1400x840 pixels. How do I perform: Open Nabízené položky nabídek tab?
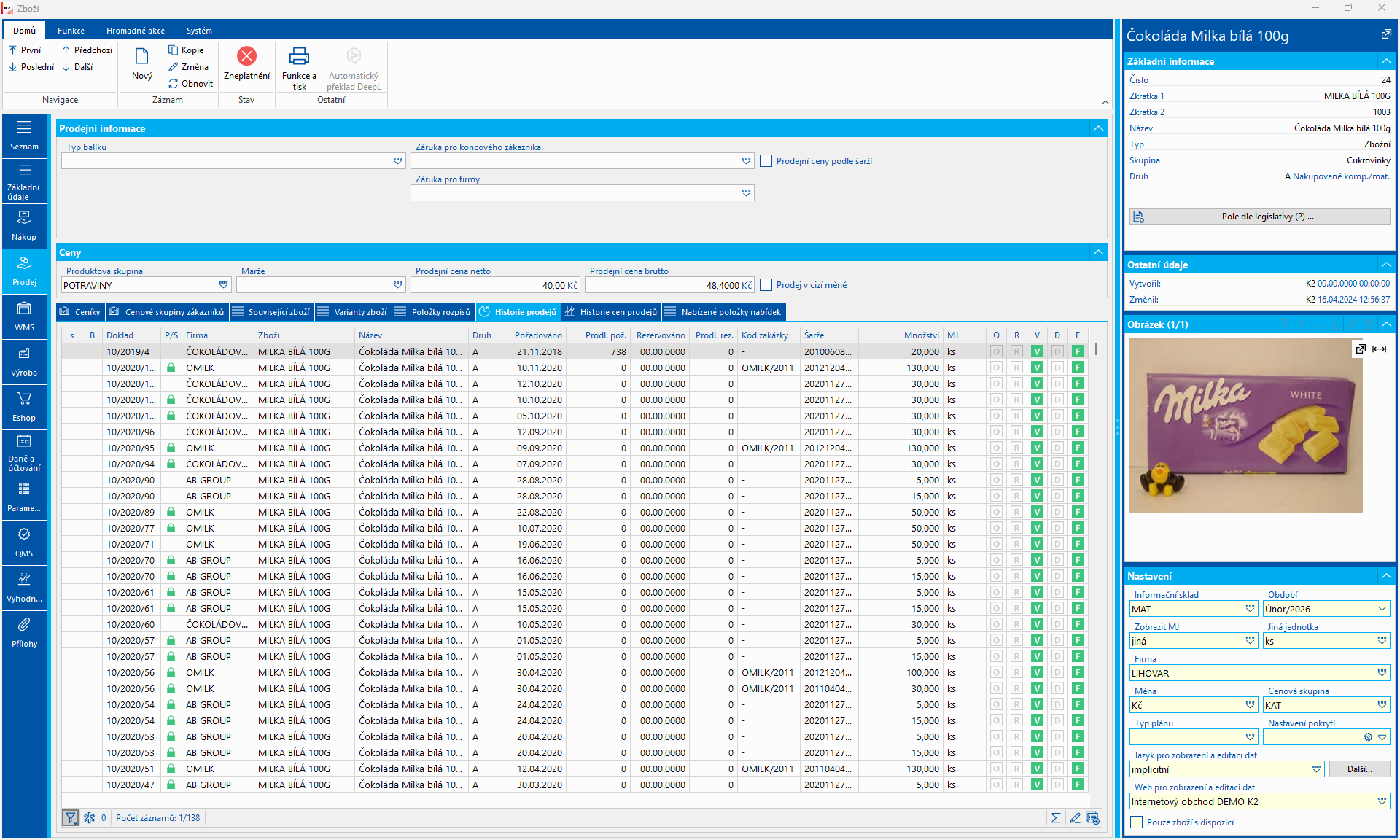pos(723,312)
